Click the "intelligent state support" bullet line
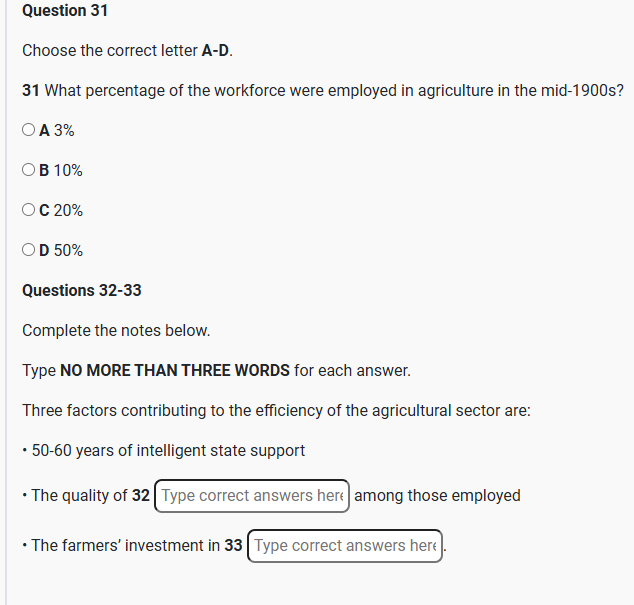Screen dimensions: 634x605 click(168, 450)
